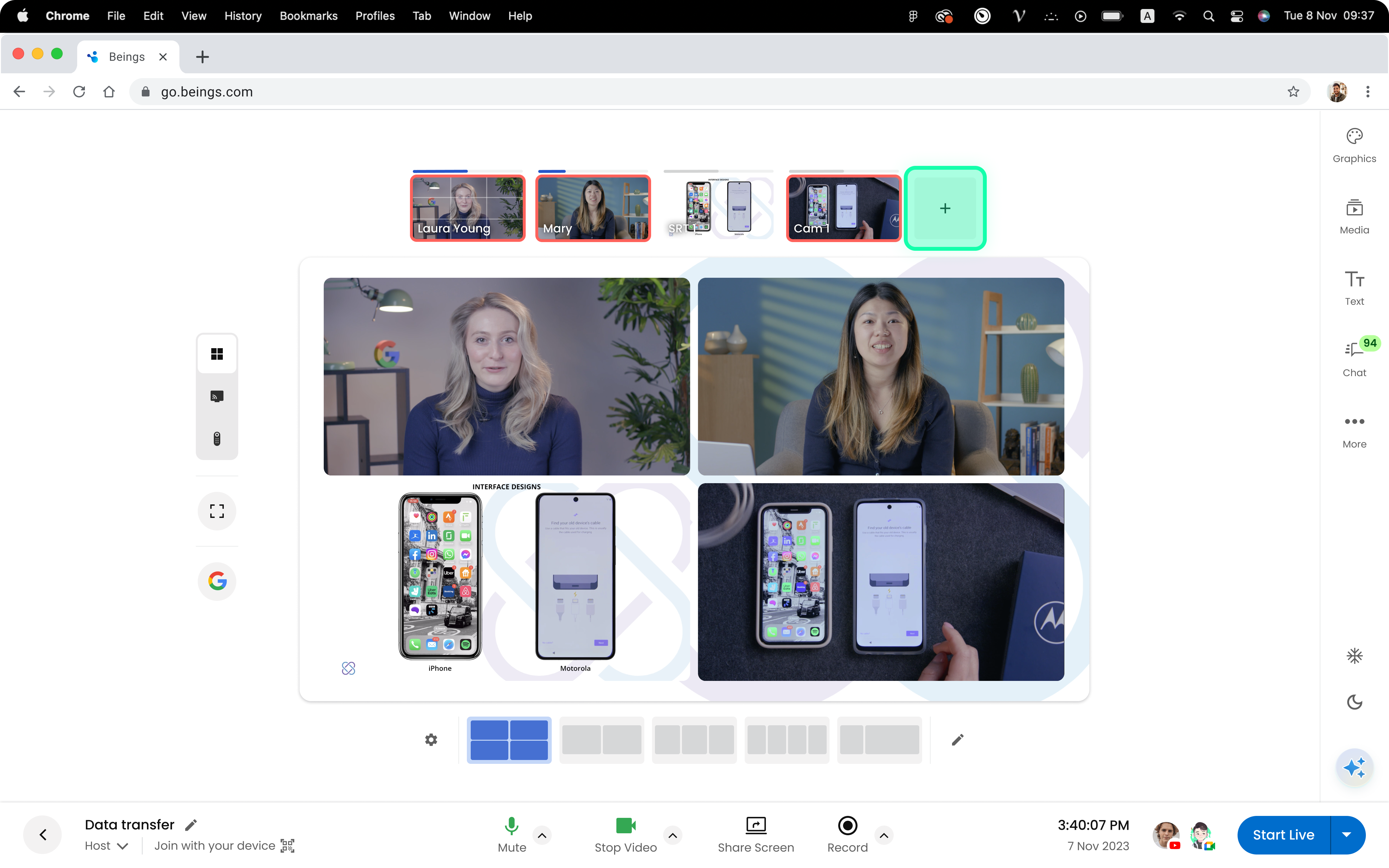Open QR code to join with device
This screenshot has width=1389, height=868.
[287, 845]
